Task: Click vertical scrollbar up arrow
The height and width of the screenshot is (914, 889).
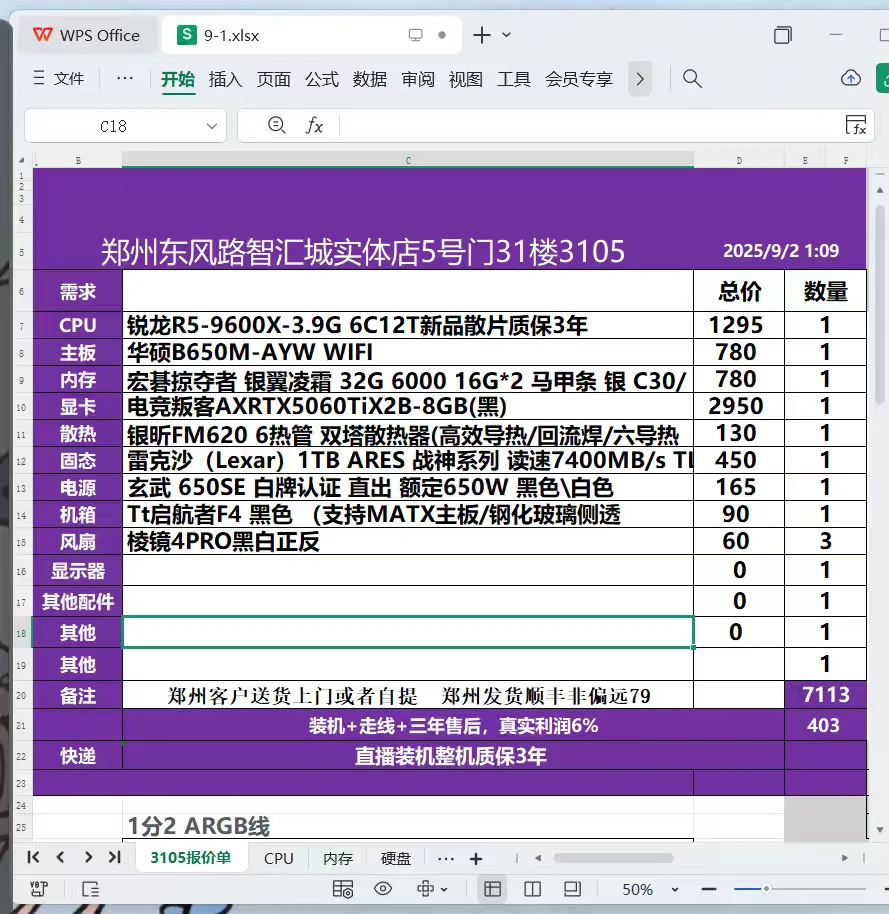Action: [880, 190]
